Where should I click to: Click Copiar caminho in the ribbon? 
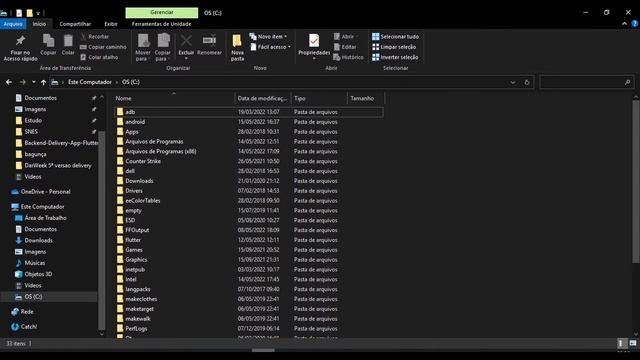coord(103,47)
